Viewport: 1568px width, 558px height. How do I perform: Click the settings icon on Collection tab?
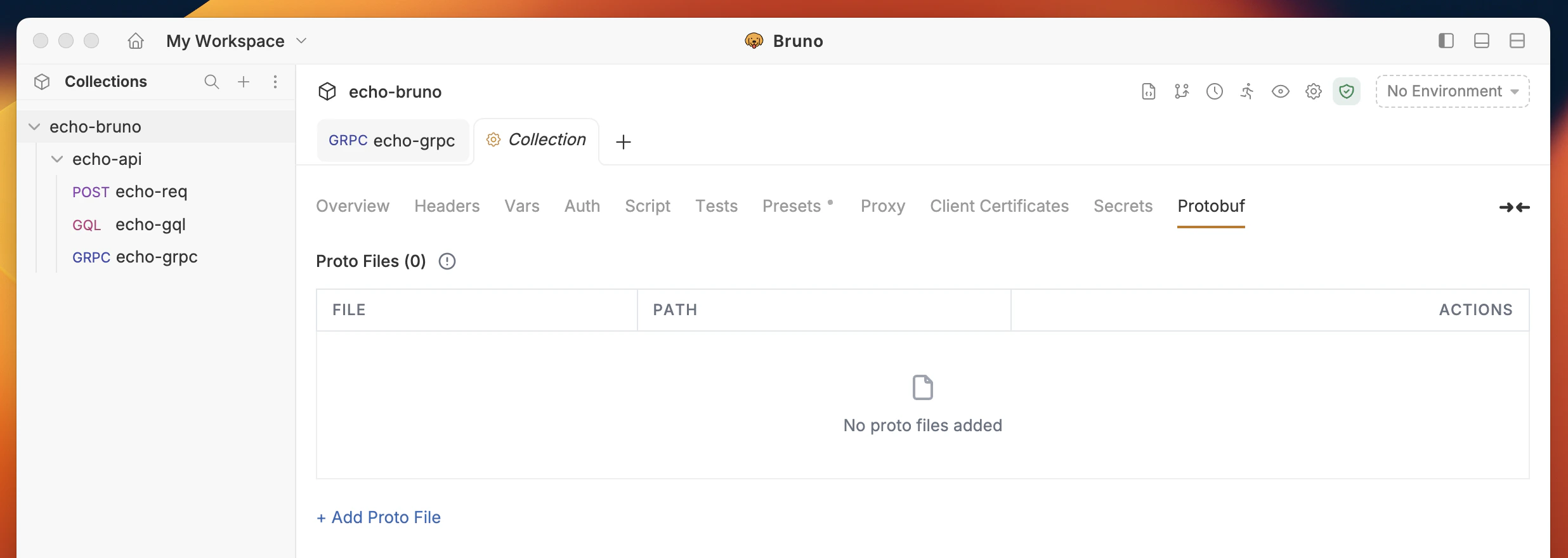pyautogui.click(x=493, y=139)
